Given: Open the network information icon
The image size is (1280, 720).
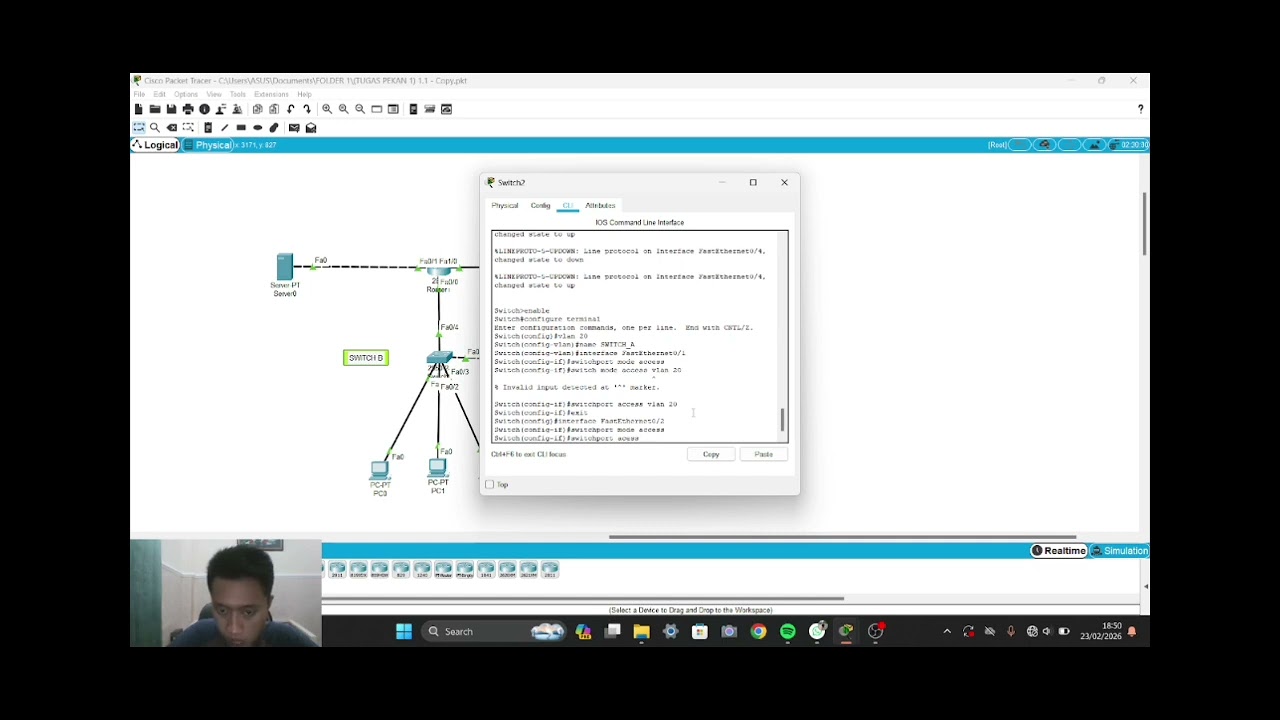Looking at the screenshot, I should coord(204,109).
